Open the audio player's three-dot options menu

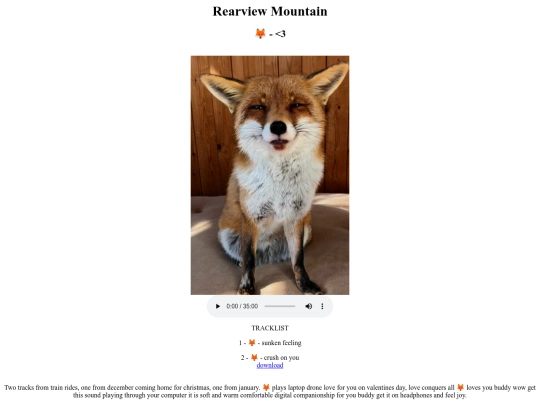point(322,306)
